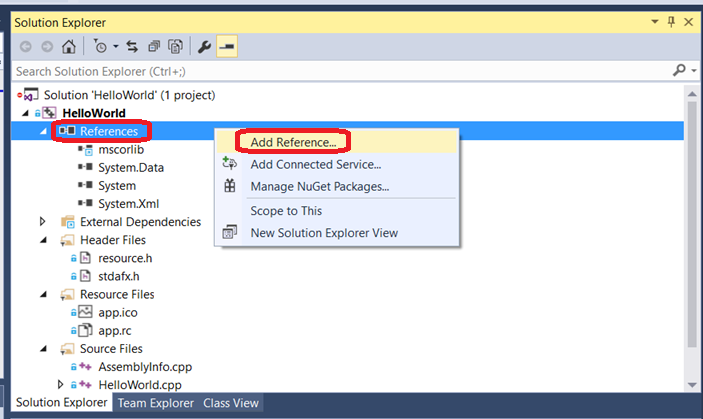The width and height of the screenshot is (703, 419).
Task: Choose New Solution Explorer View item
Action: click(337, 233)
